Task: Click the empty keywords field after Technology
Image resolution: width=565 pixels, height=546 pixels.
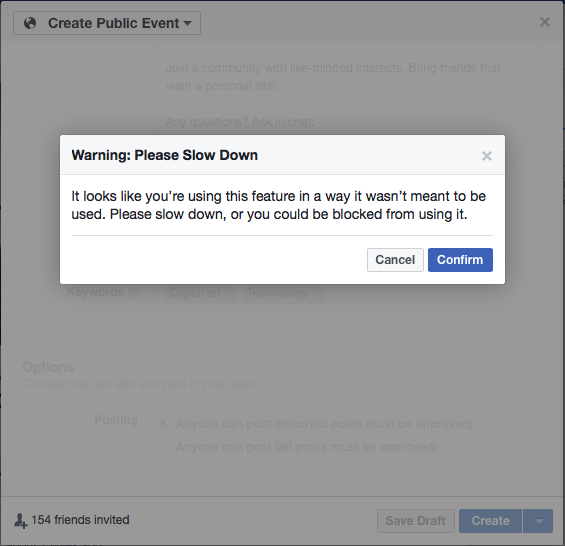Action: [x=431, y=293]
